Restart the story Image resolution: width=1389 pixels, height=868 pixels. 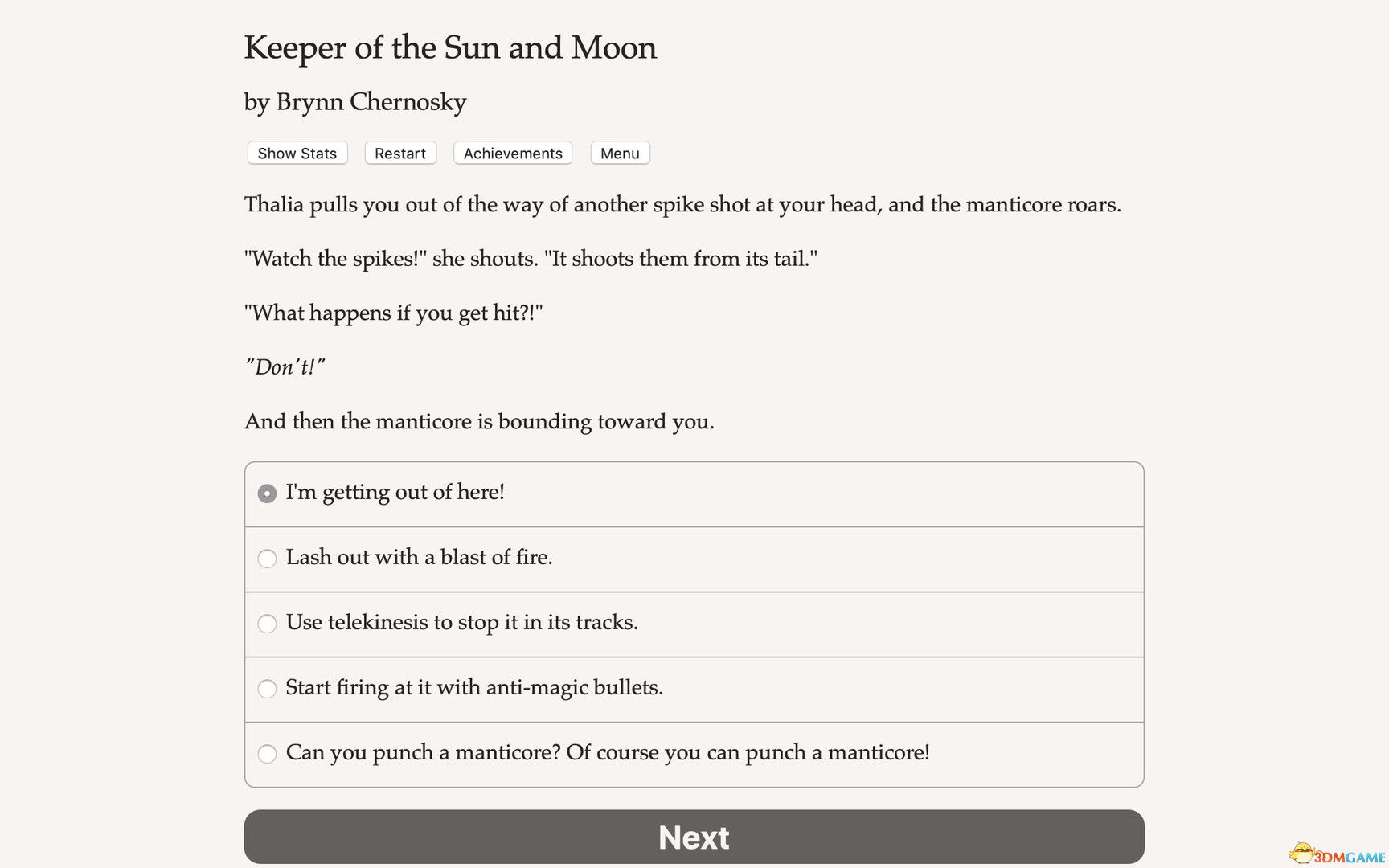click(x=399, y=153)
